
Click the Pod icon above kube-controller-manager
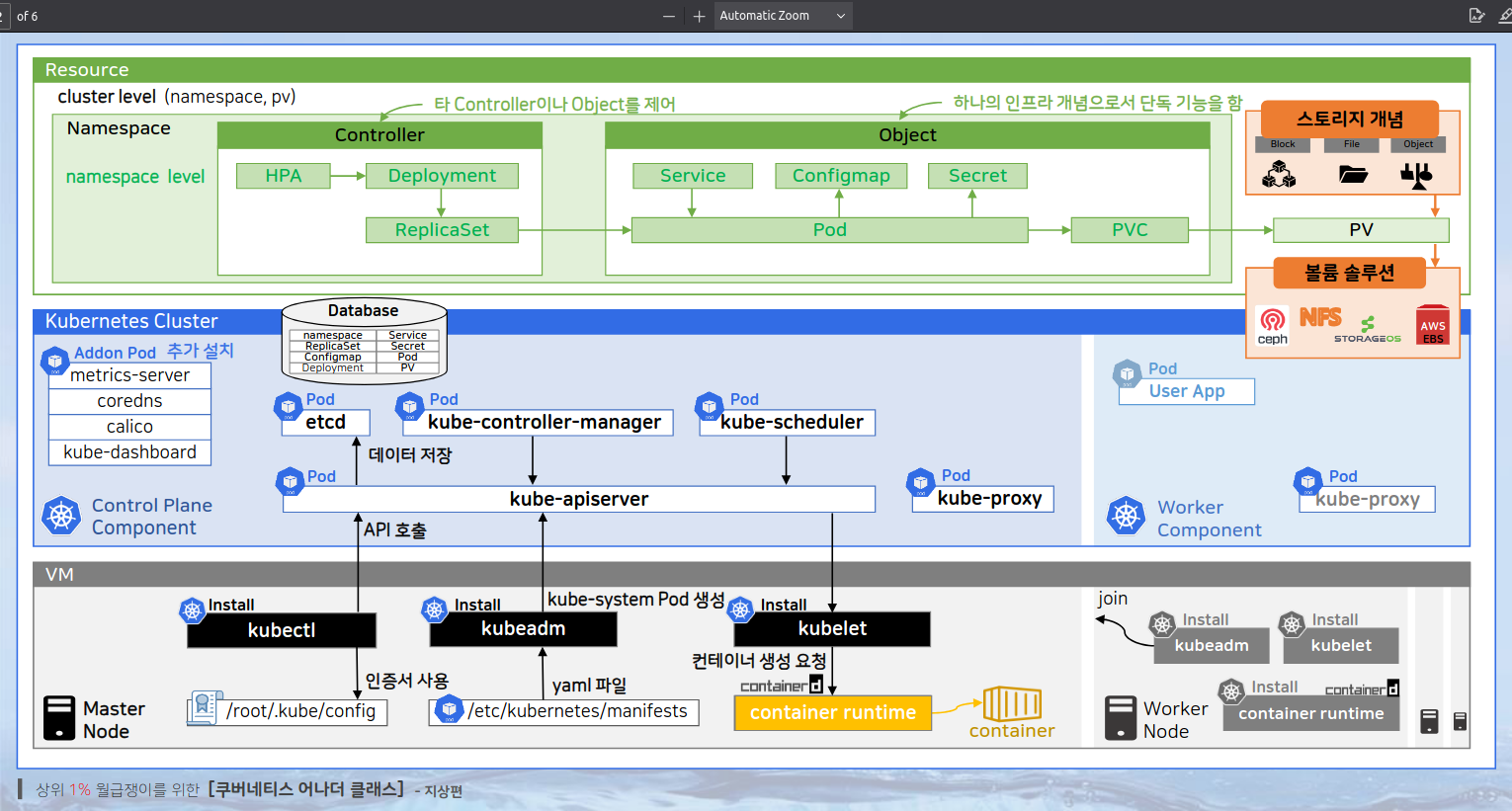[x=410, y=406]
